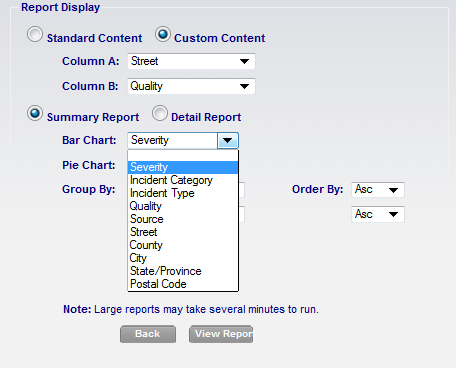This screenshot has height=368, width=456.
Task: Click the note about large reports
Action: (x=191, y=309)
